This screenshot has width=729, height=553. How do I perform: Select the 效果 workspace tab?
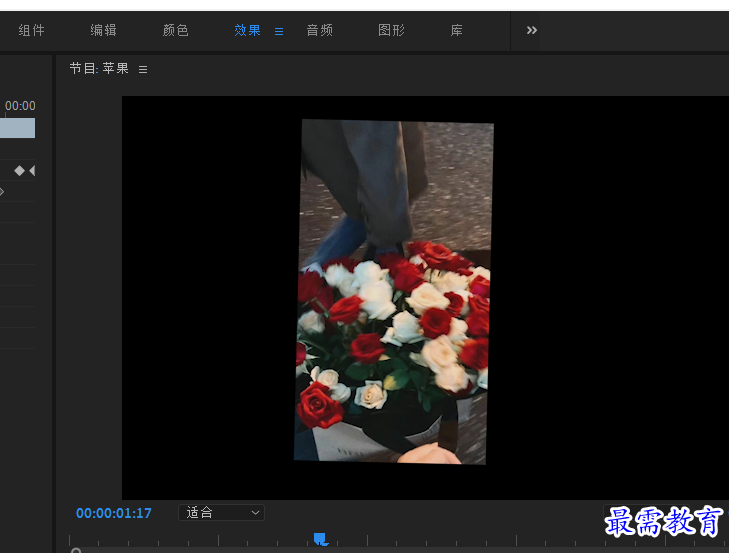[247, 31]
